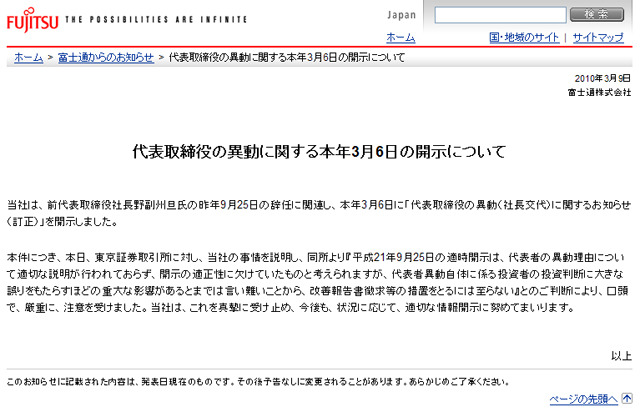Click ホーム in the breadcrumb

tap(29, 58)
